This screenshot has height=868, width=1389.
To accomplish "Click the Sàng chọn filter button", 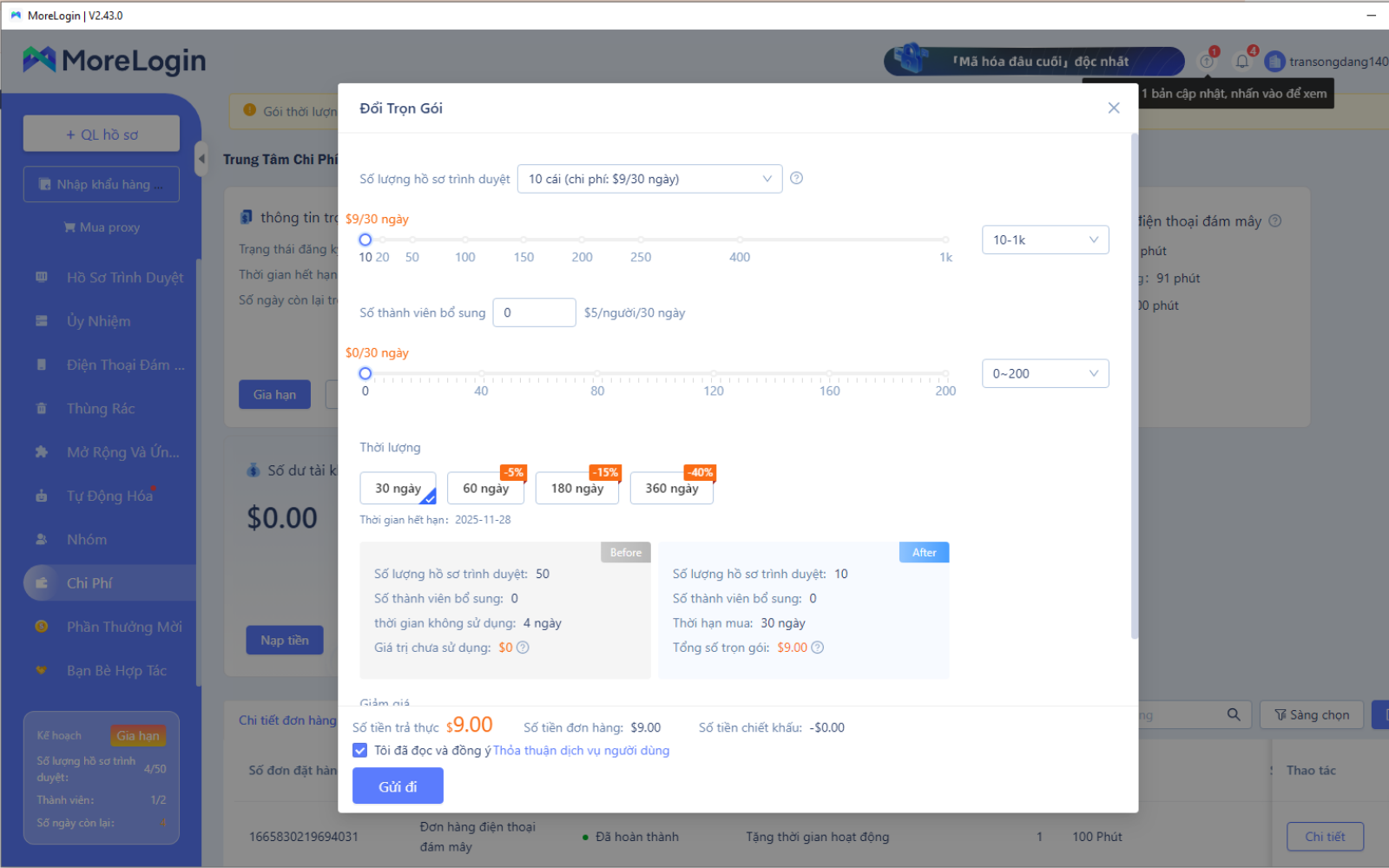I will [x=1312, y=714].
